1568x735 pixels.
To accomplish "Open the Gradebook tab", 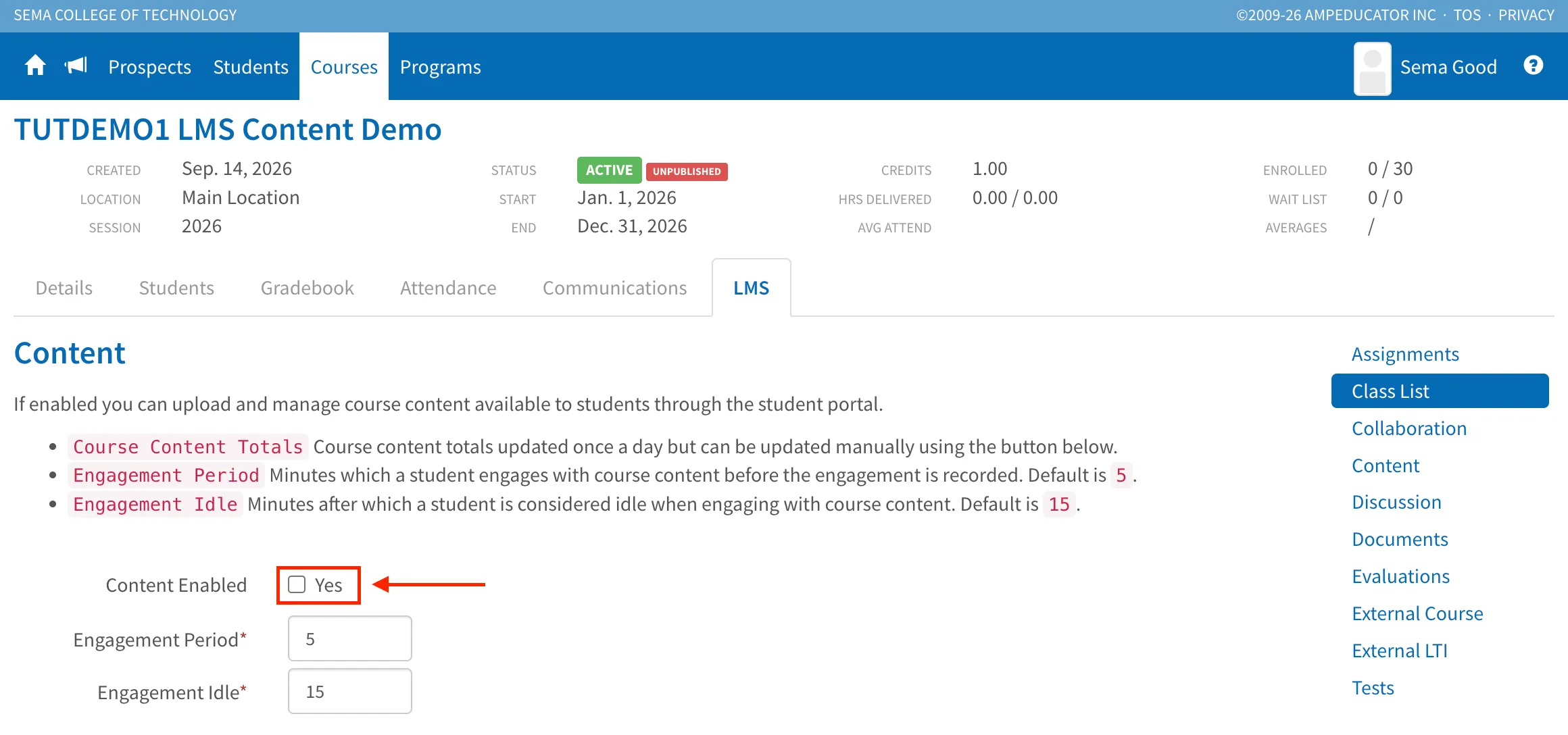I will [308, 288].
